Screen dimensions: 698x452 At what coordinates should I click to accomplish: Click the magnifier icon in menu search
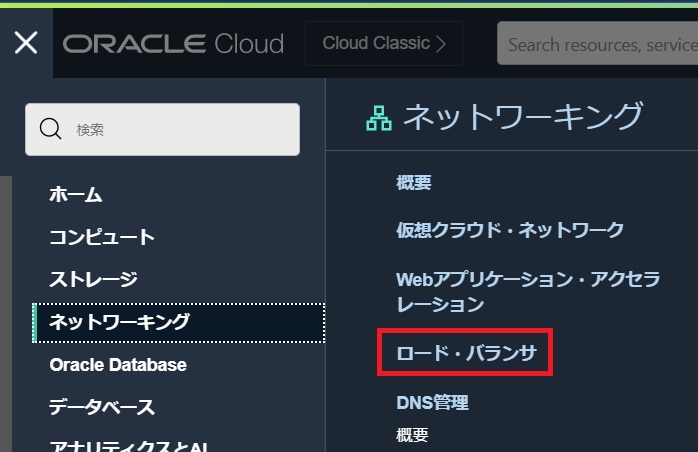[x=50, y=129]
